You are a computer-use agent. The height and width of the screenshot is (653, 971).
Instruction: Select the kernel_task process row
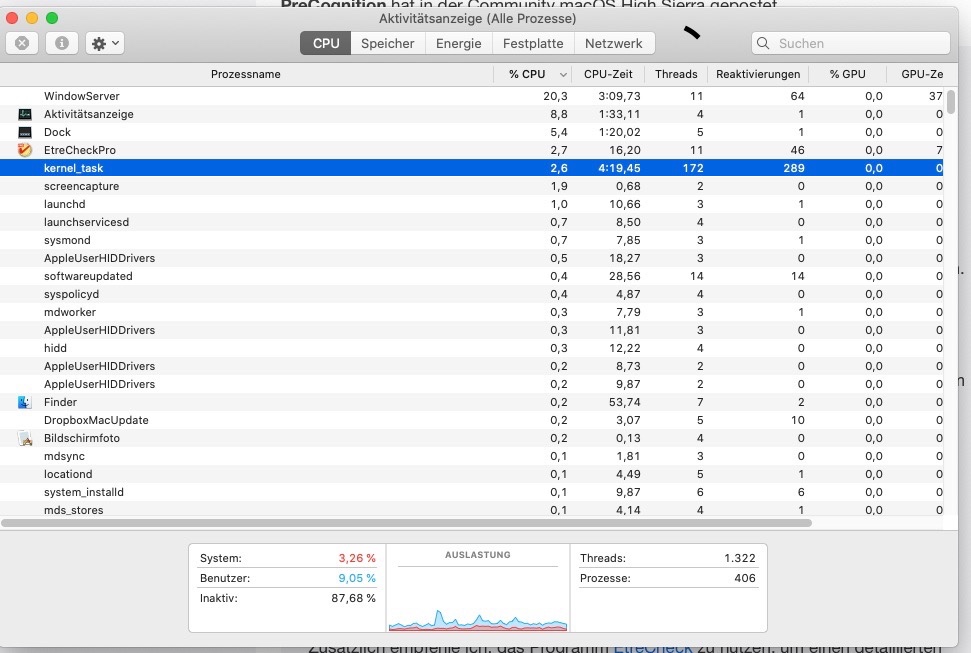(x=472, y=168)
